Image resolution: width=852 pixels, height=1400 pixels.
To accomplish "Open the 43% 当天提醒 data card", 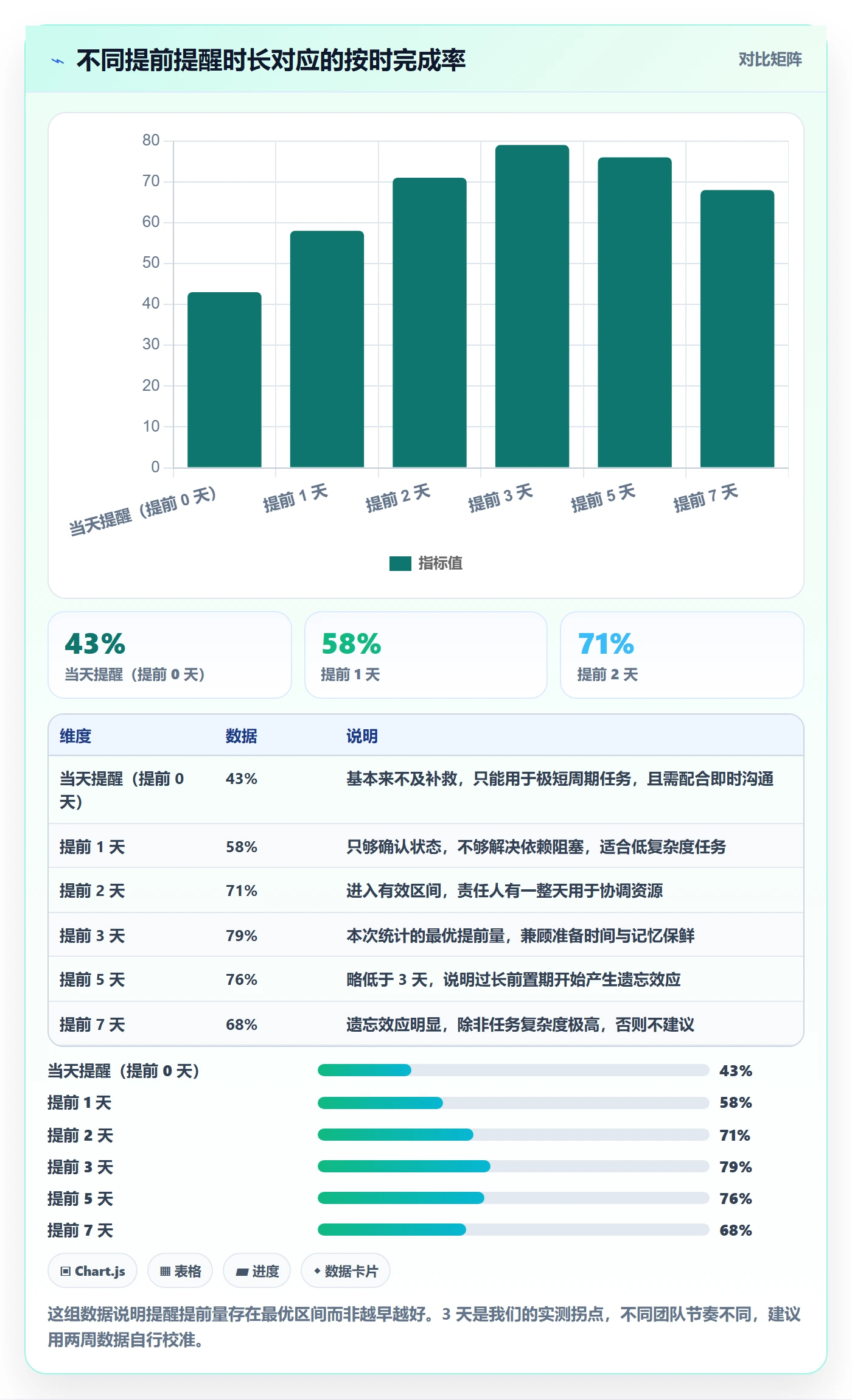I will (170, 655).
